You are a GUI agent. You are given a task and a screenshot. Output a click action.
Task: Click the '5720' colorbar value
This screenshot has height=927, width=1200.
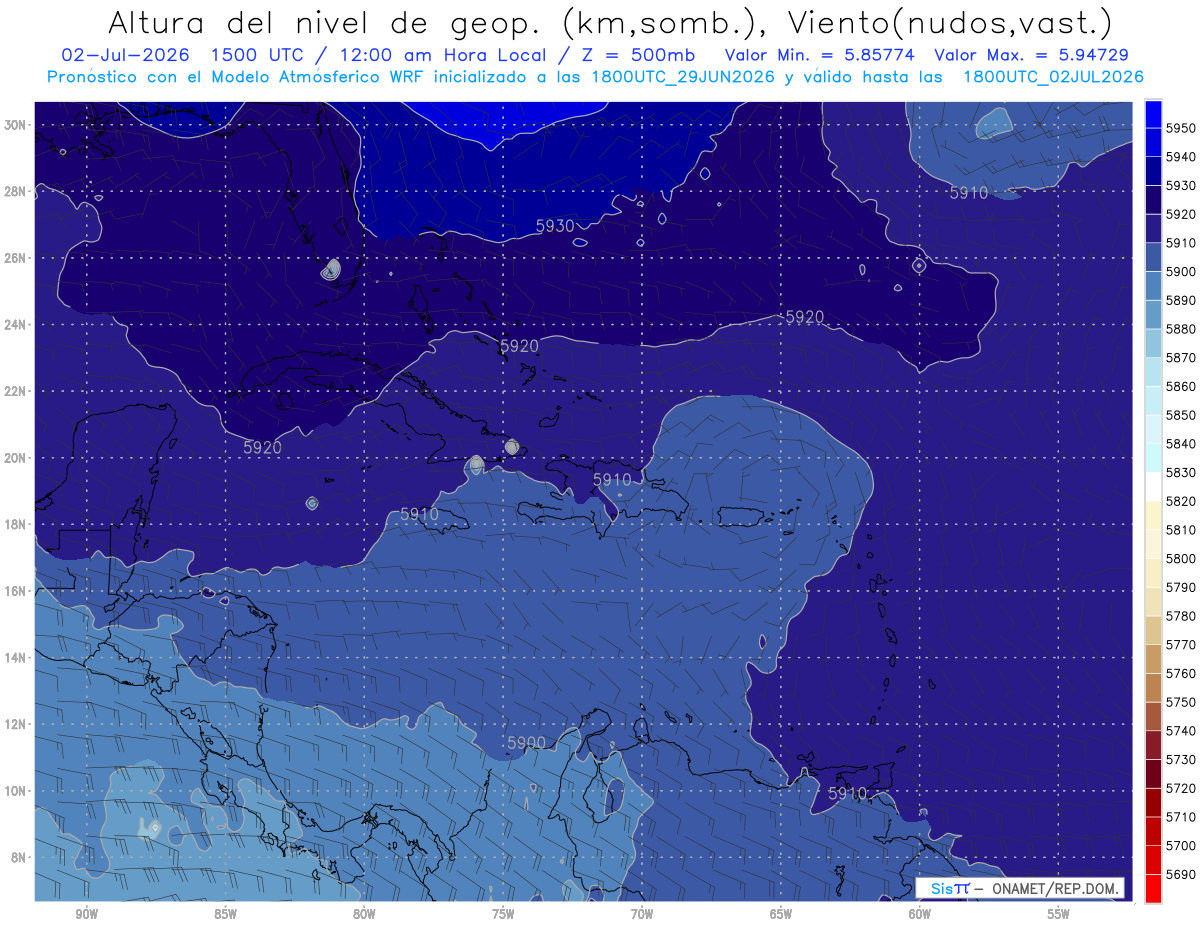[1181, 788]
